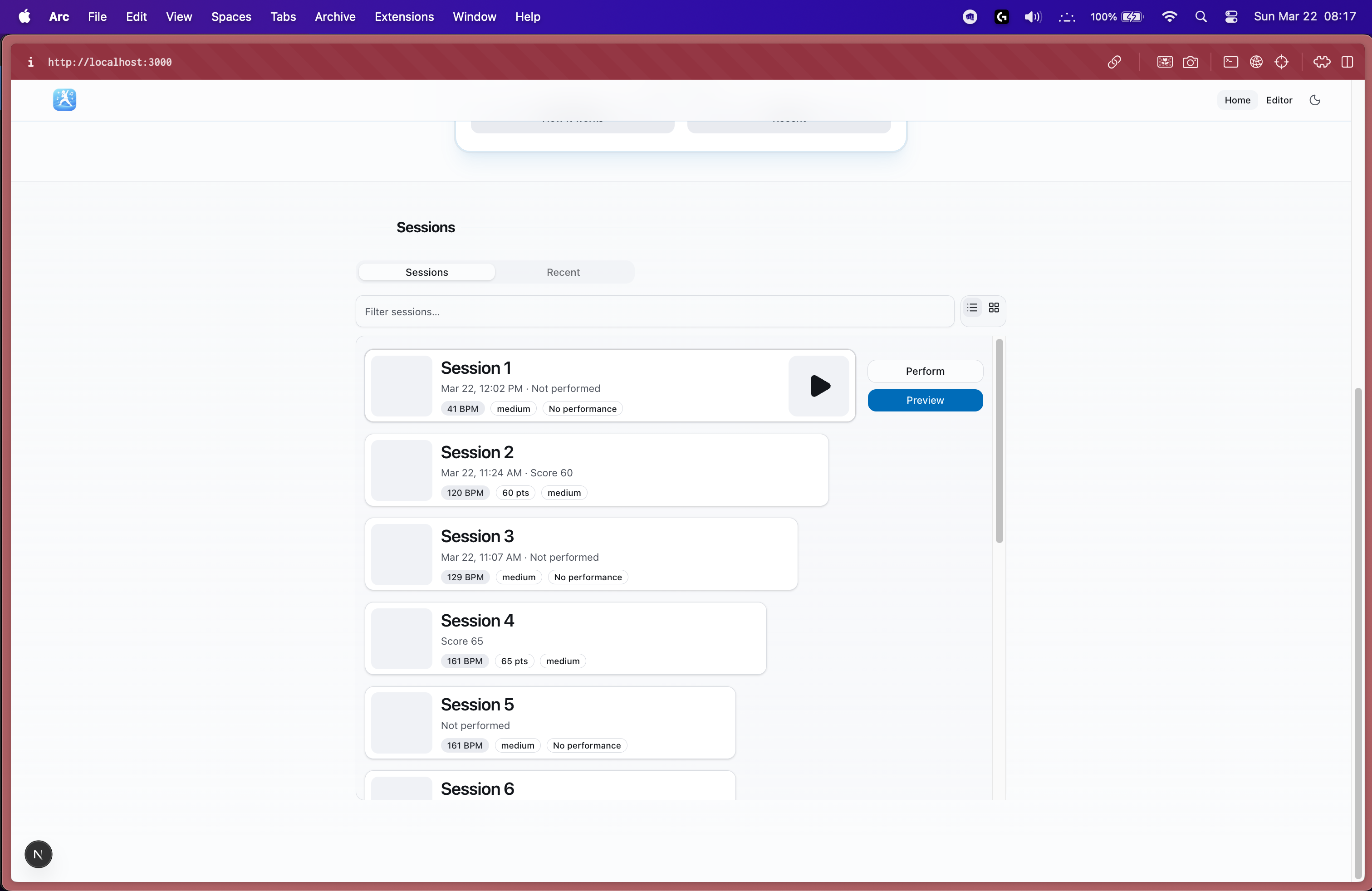
Task: Select the Session 3 card
Action: tap(580, 554)
